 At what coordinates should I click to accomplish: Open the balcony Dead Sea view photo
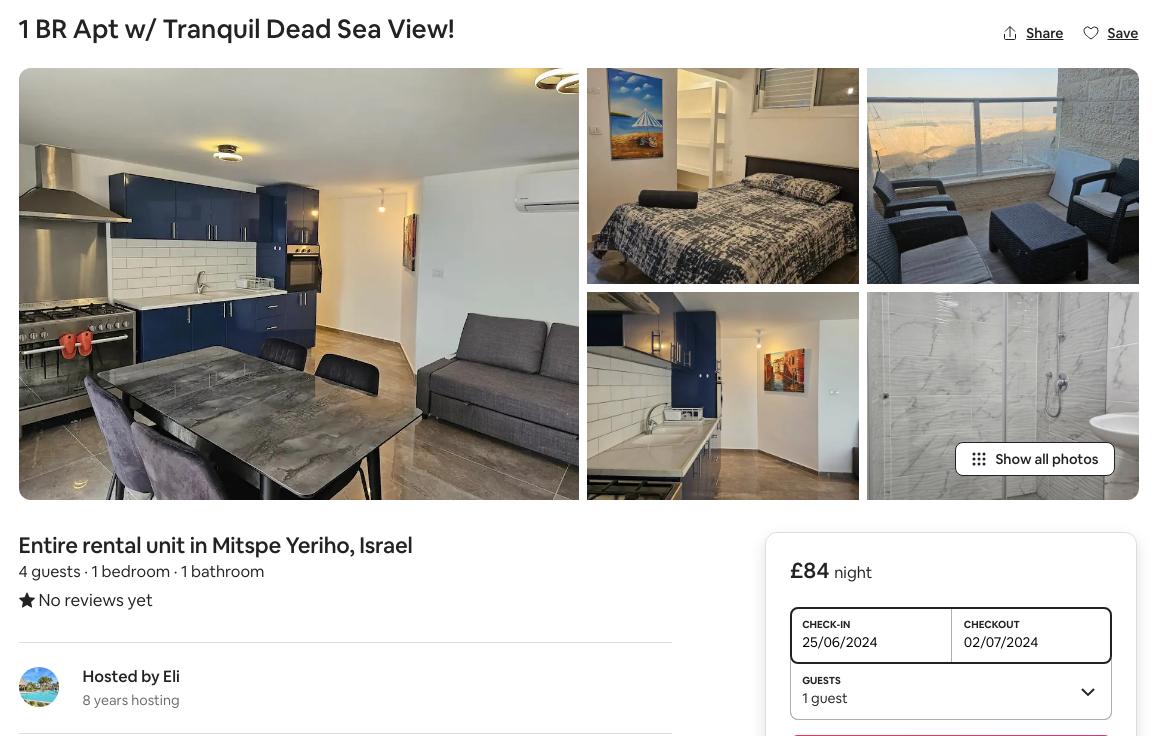1003,176
